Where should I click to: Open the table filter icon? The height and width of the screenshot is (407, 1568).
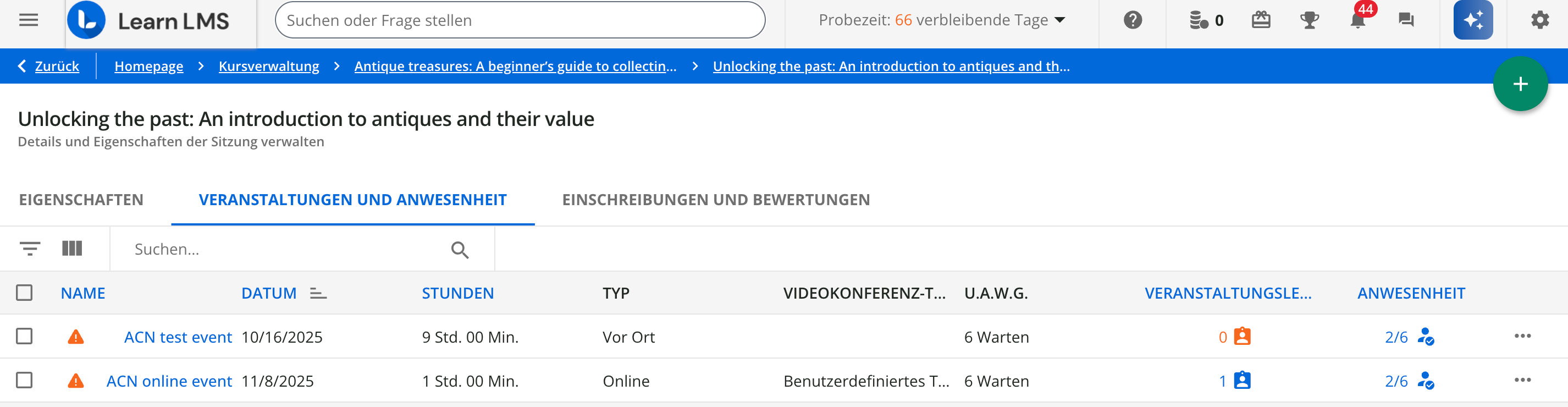(30, 249)
